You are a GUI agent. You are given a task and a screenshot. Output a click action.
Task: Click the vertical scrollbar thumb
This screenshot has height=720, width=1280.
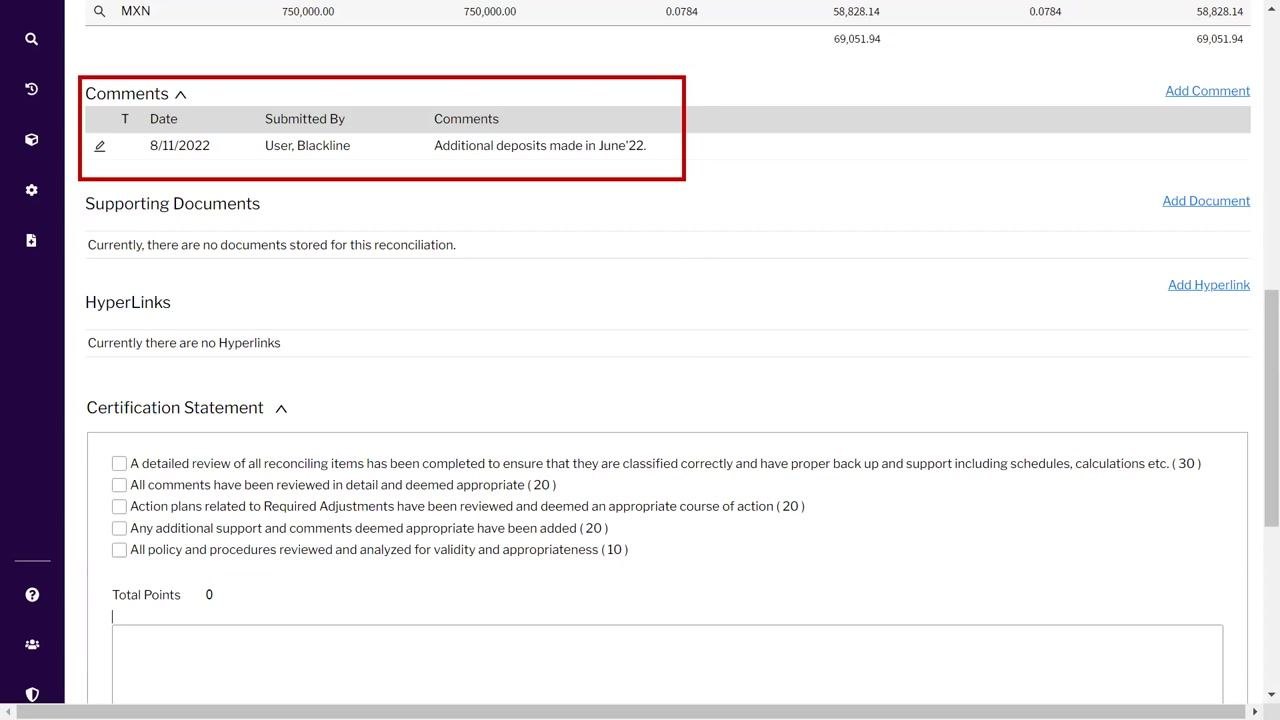(x=1272, y=408)
